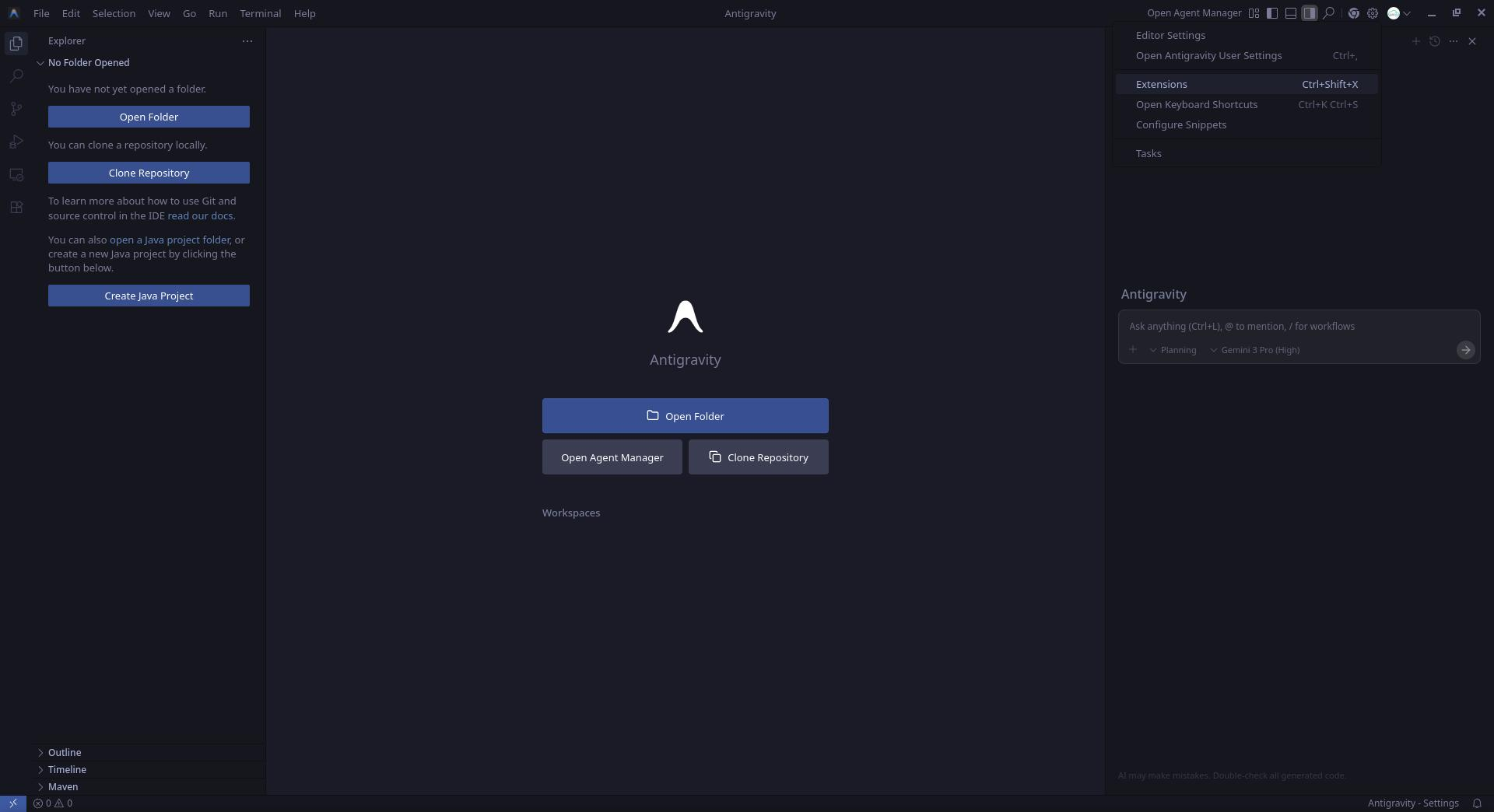Click Clone Repository in Explorer sidebar
The height and width of the screenshot is (812, 1494).
click(149, 173)
